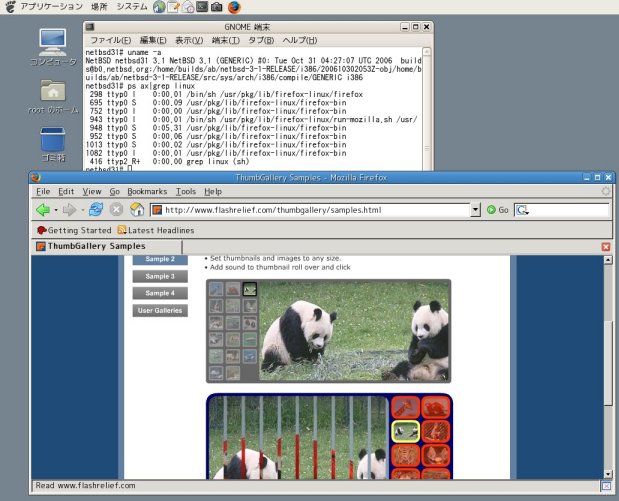Click the site favicon in the URL bar

point(157,210)
